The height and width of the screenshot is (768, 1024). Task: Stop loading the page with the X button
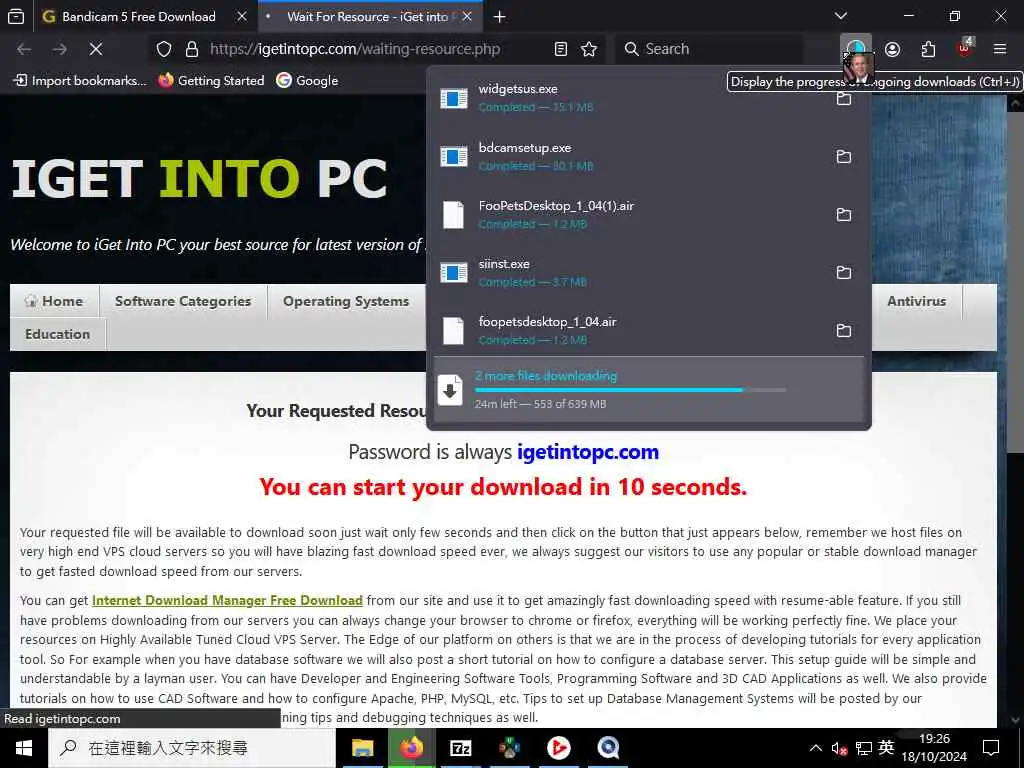[x=95, y=49]
